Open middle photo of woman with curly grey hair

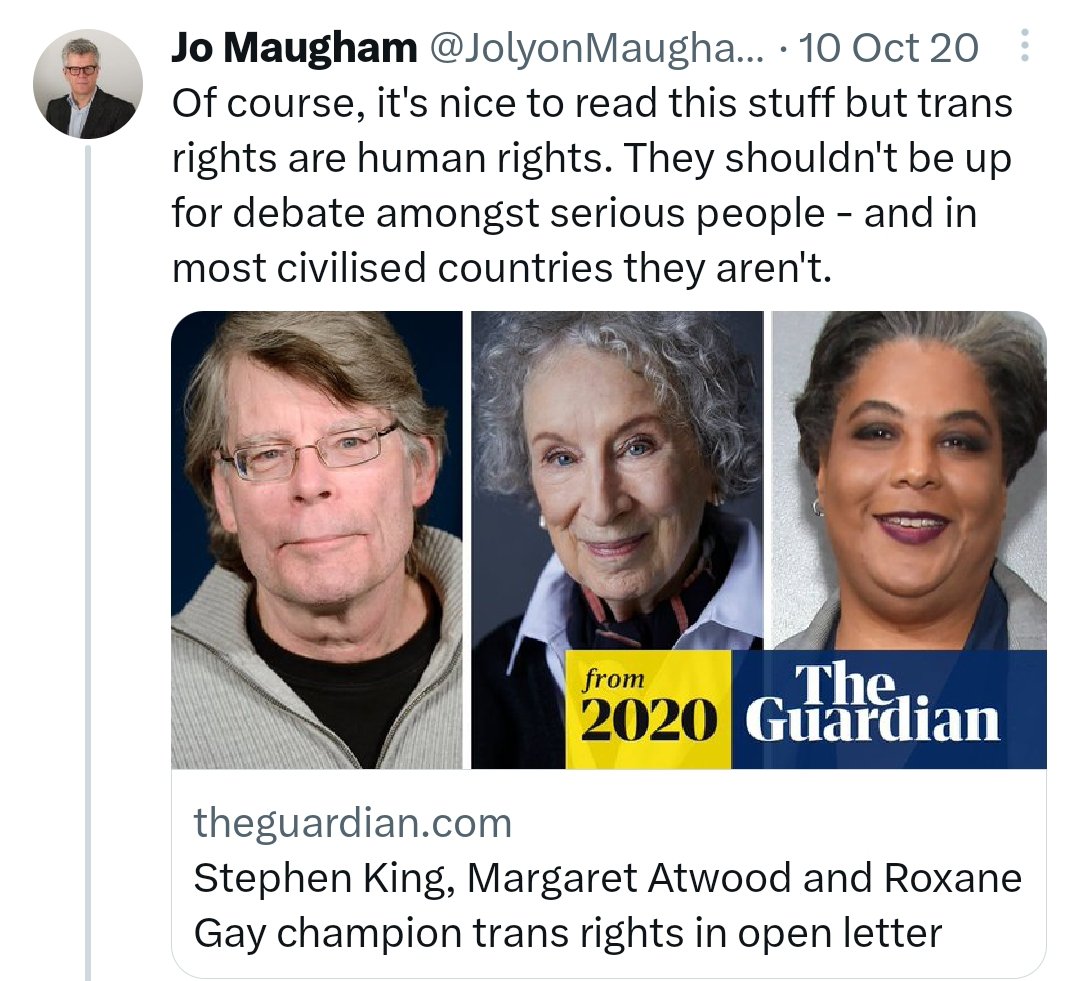point(617,482)
